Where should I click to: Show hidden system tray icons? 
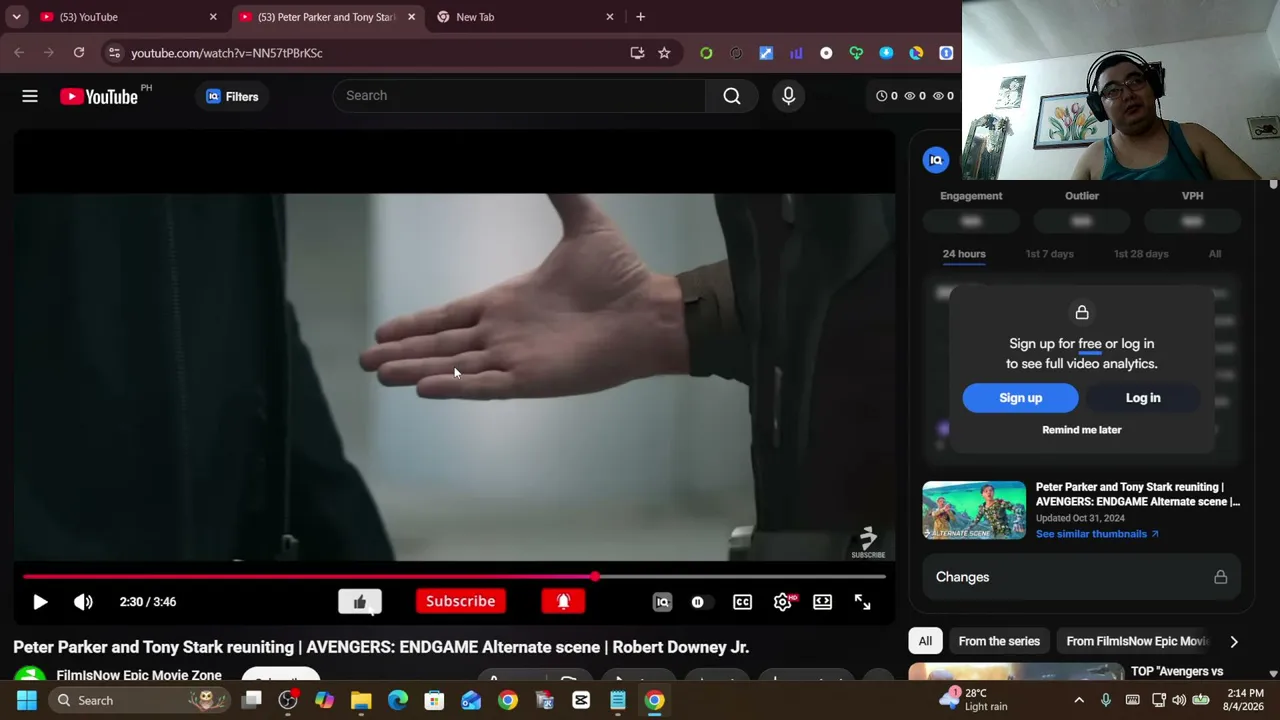[x=1079, y=700]
